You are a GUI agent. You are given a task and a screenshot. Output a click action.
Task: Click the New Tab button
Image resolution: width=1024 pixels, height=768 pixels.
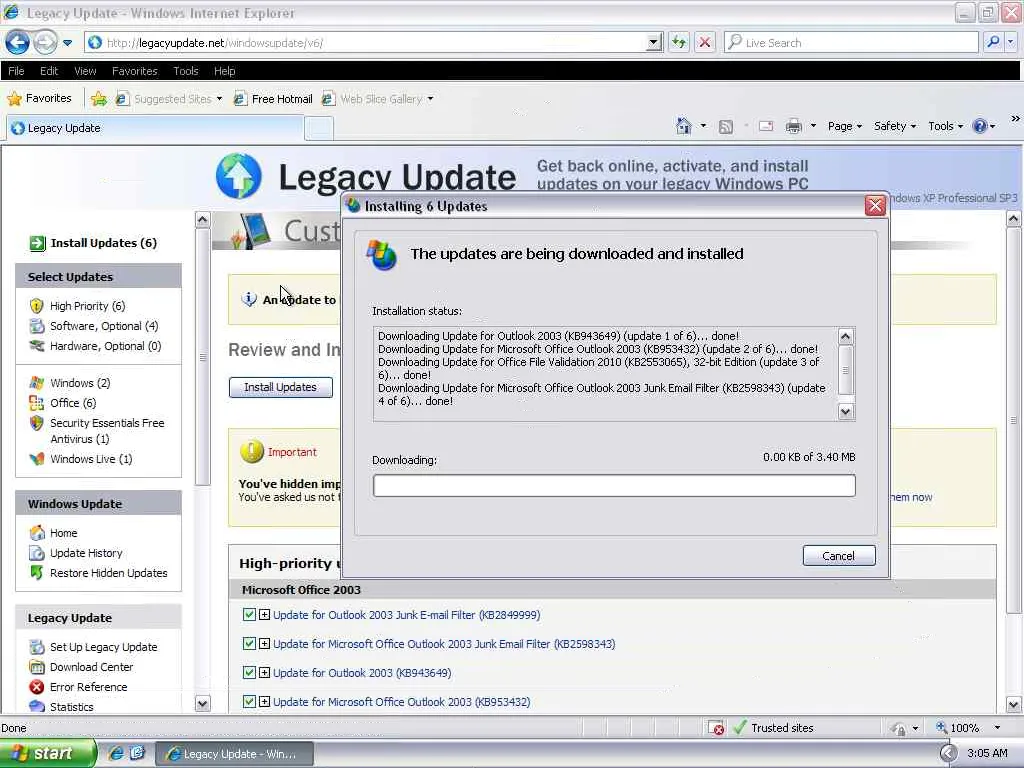tap(319, 128)
